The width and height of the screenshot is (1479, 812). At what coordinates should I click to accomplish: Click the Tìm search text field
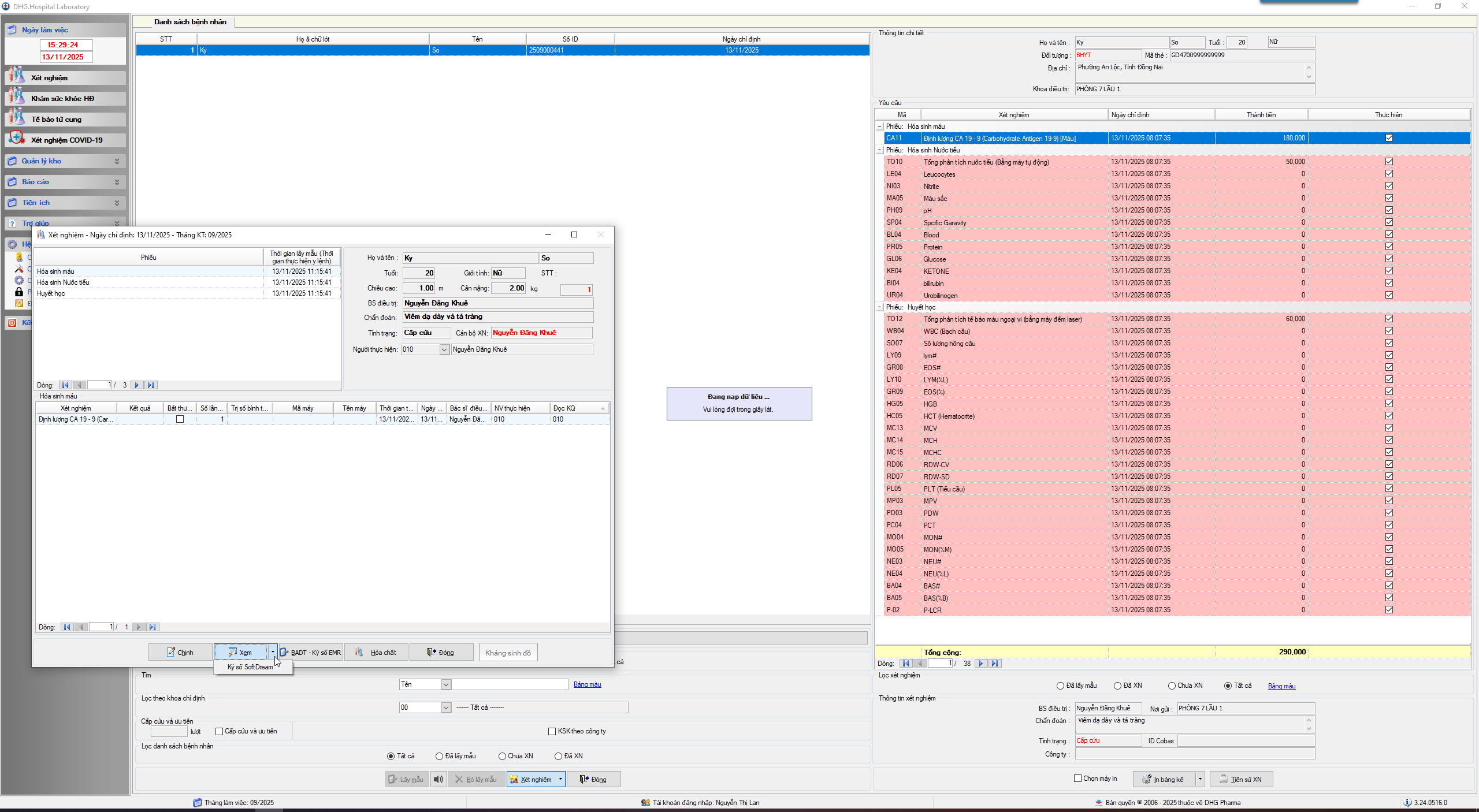pos(510,684)
